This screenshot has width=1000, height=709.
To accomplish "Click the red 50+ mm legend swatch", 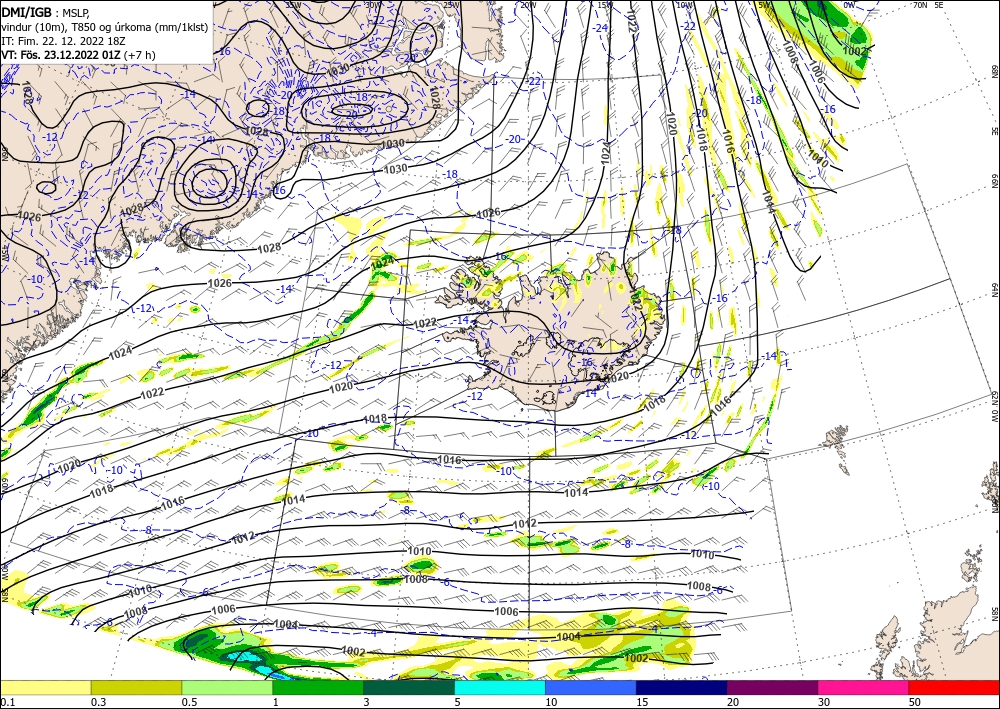I will [x=954, y=687].
